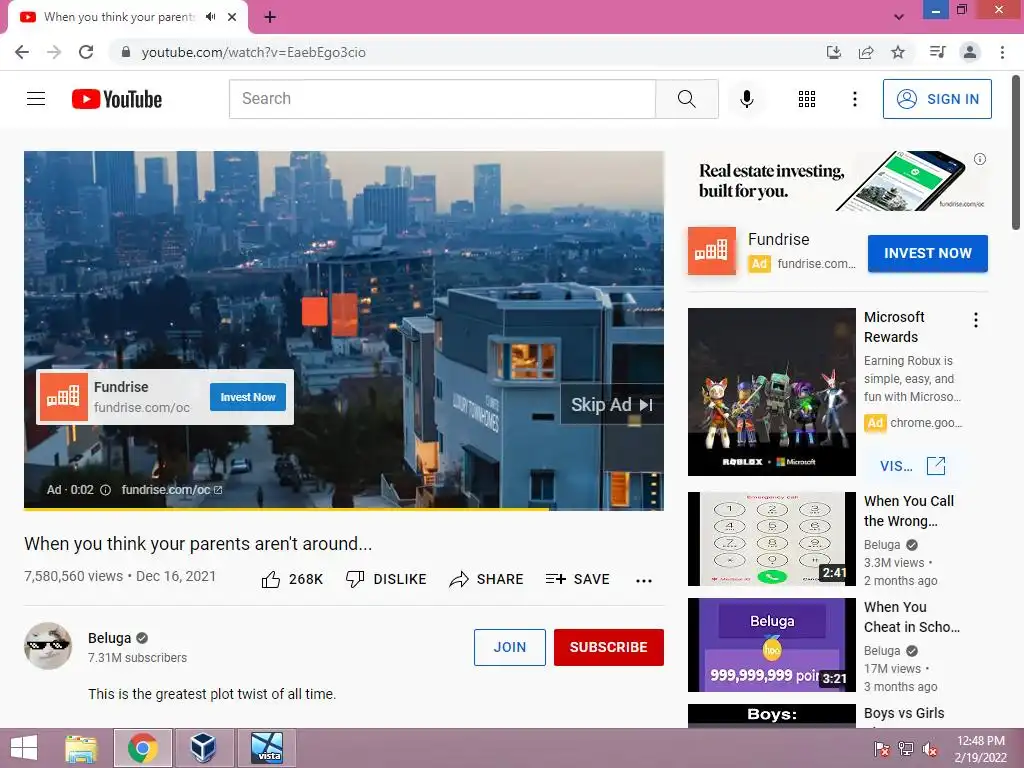Subscribe to Beluga
Viewport: 1024px width, 768px height.
tap(609, 647)
